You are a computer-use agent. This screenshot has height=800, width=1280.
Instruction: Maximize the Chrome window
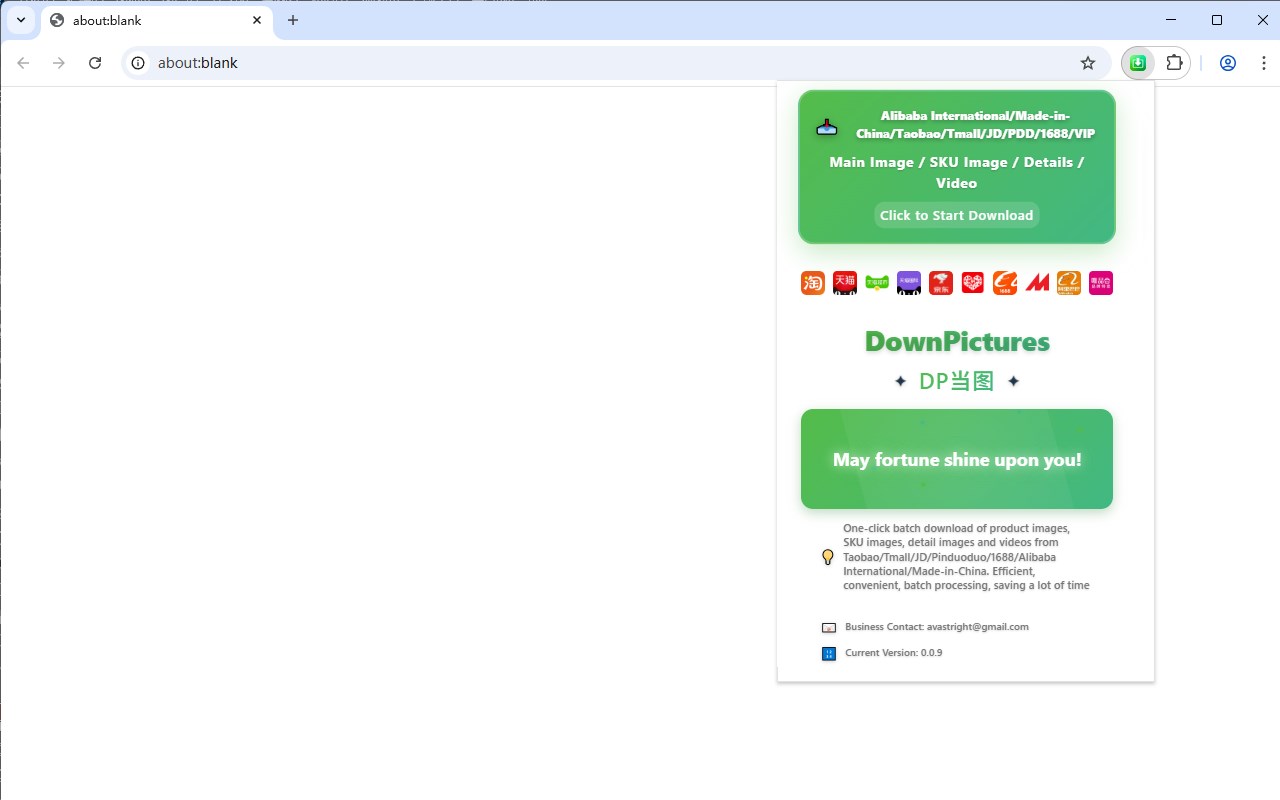click(1217, 20)
